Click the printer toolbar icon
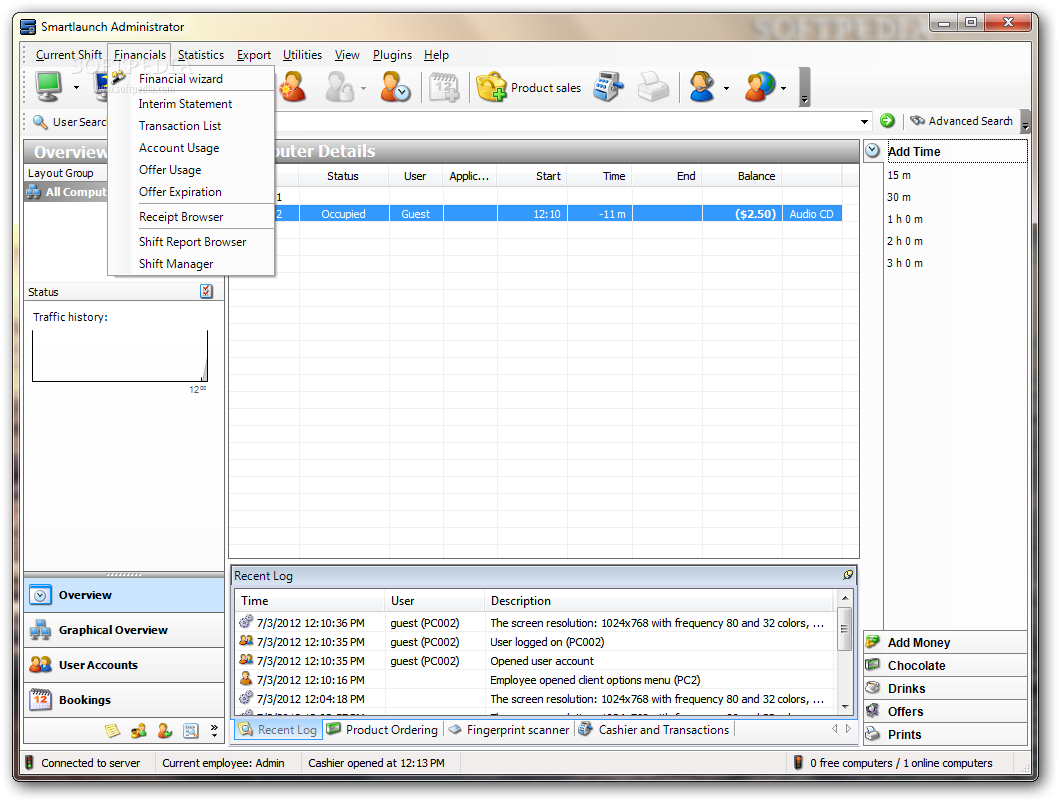The image size is (1059, 802). (x=653, y=86)
